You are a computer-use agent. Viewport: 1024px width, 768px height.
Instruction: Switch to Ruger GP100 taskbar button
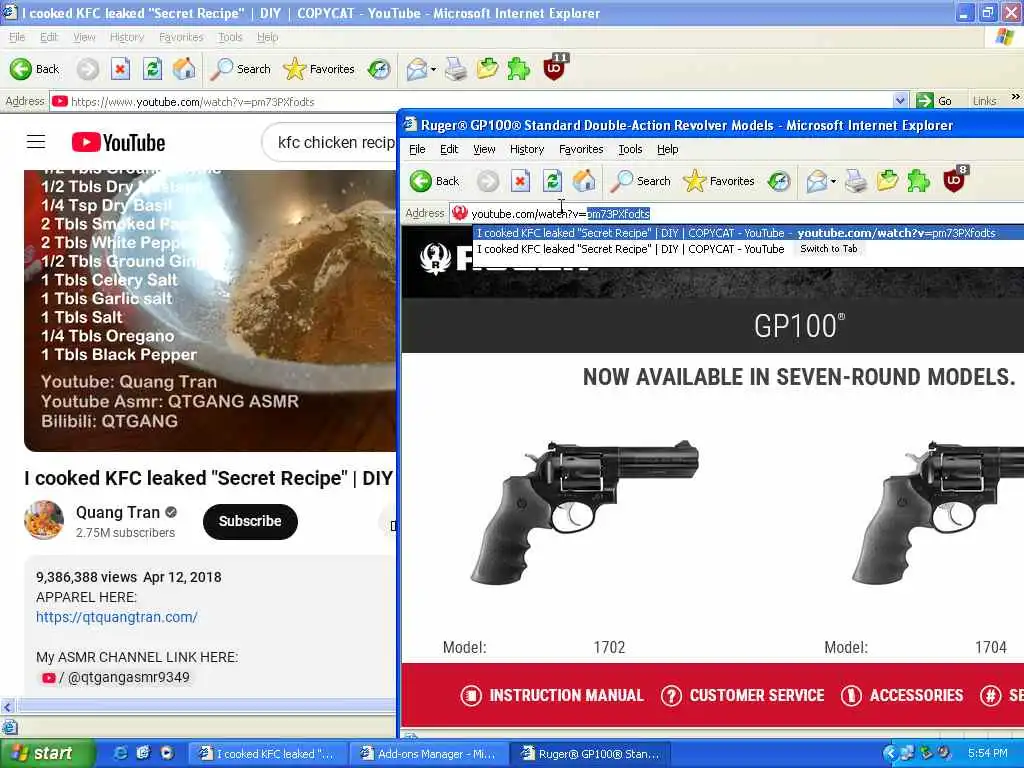point(590,754)
